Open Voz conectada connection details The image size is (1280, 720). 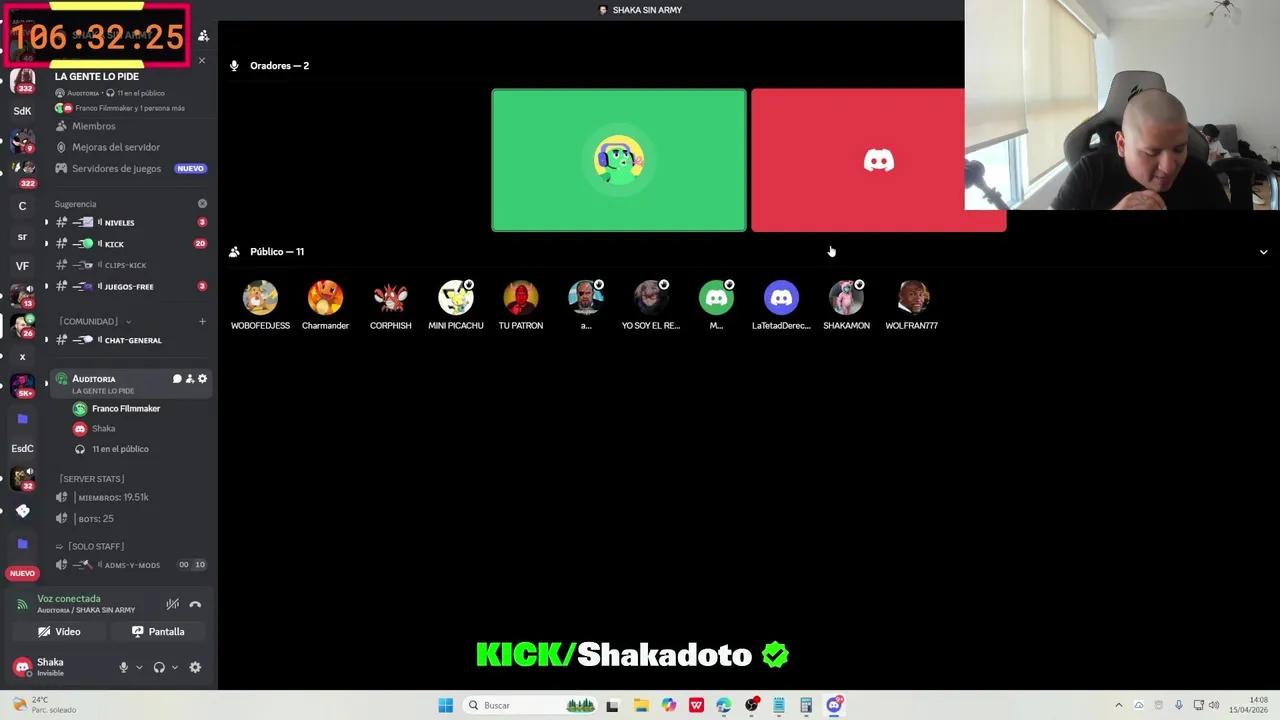[x=69, y=599]
